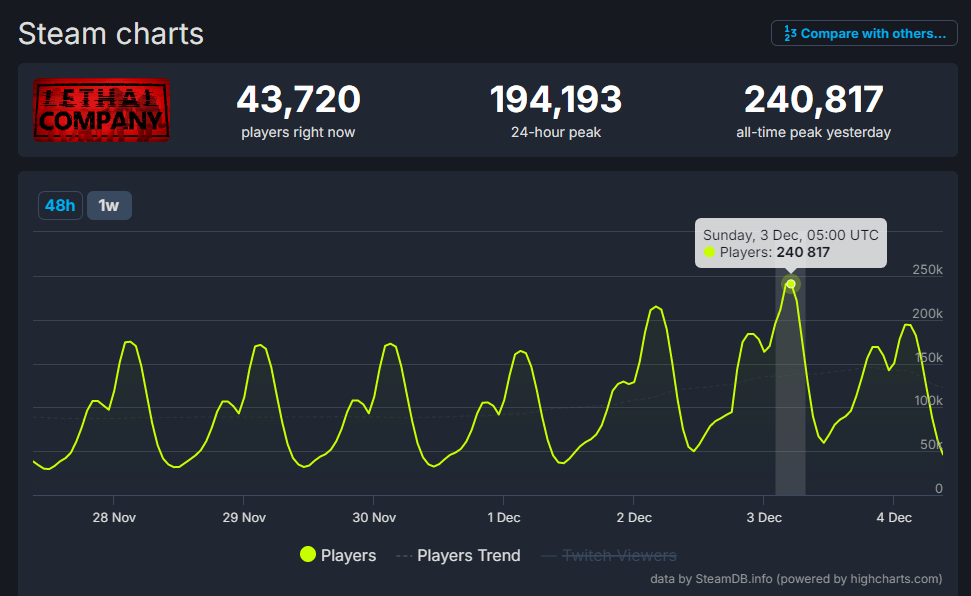The height and width of the screenshot is (596, 971).
Task: Switch to the 1w chart view
Action: pyautogui.click(x=109, y=205)
